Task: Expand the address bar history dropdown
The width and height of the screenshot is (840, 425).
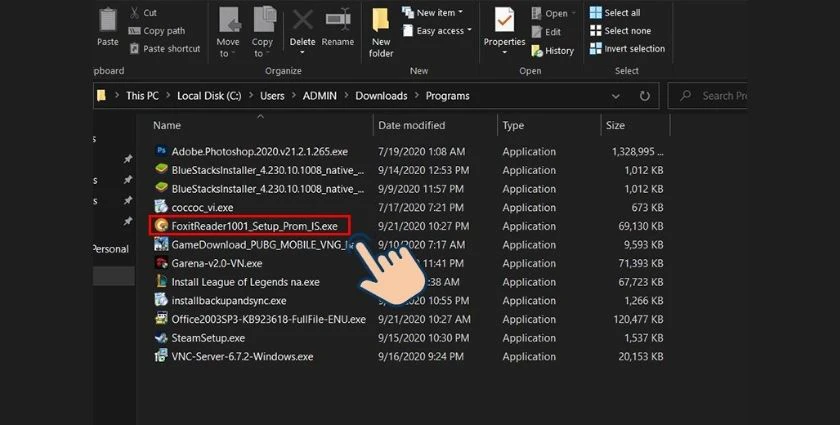Action: click(x=616, y=96)
